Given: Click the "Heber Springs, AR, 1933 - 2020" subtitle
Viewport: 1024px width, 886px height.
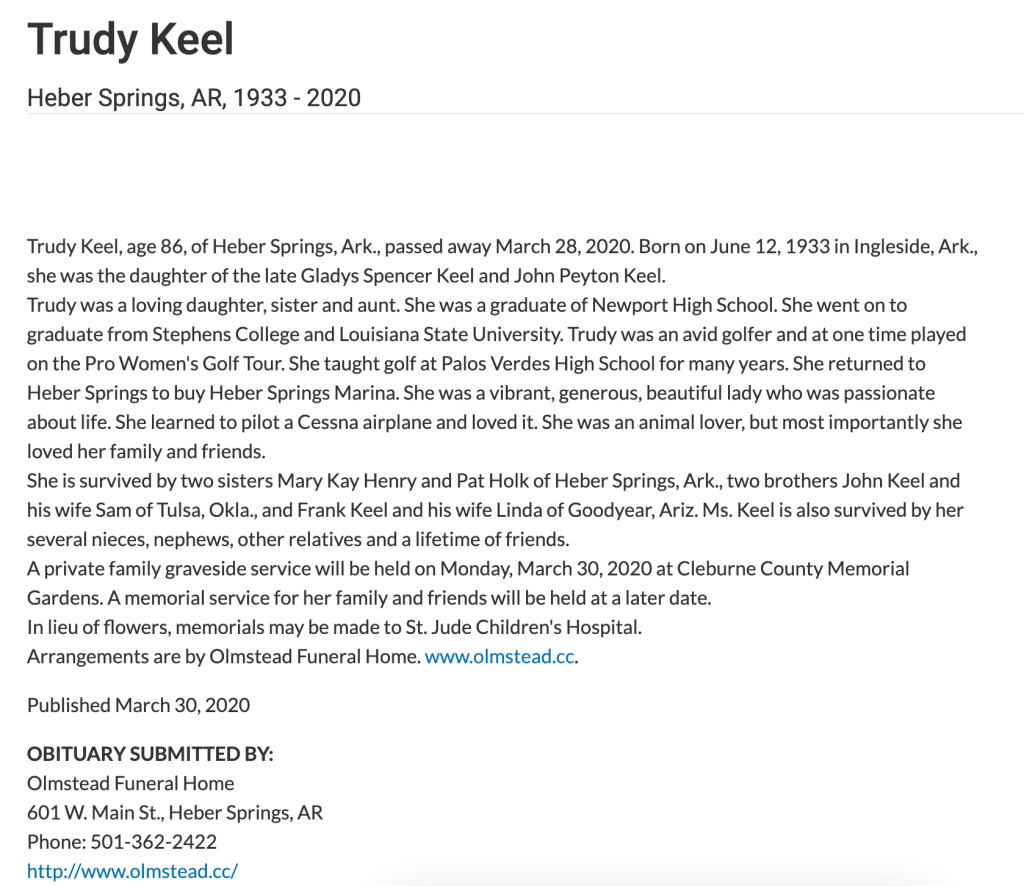Looking at the screenshot, I should (x=194, y=98).
